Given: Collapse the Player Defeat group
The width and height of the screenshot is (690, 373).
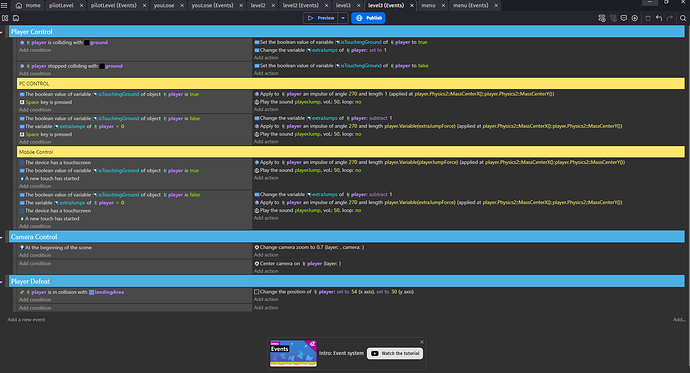Looking at the screenshot, I should pos(1,282).
